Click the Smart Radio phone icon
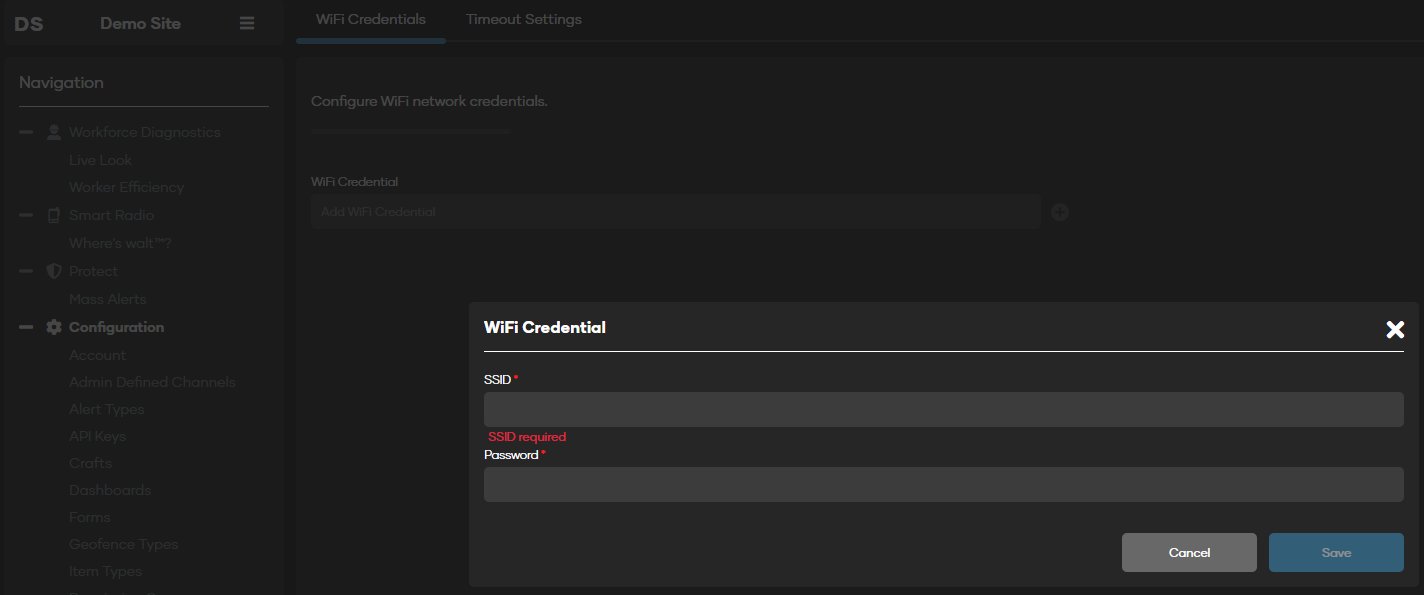 click(x=53, y=214)
